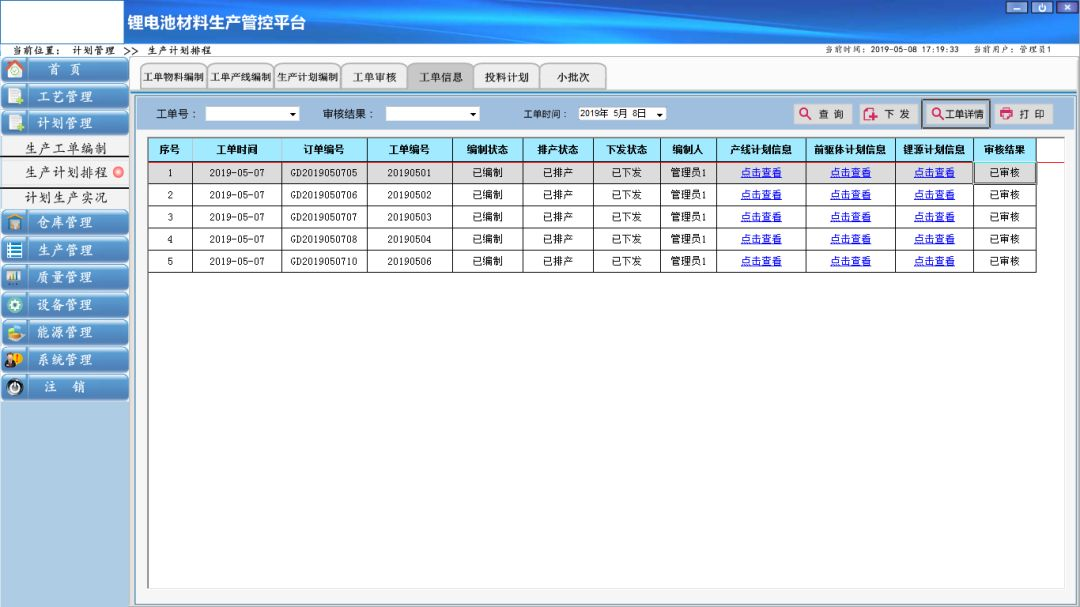
Task: Open the 工单号 dropdown
Action: [293, 114]
